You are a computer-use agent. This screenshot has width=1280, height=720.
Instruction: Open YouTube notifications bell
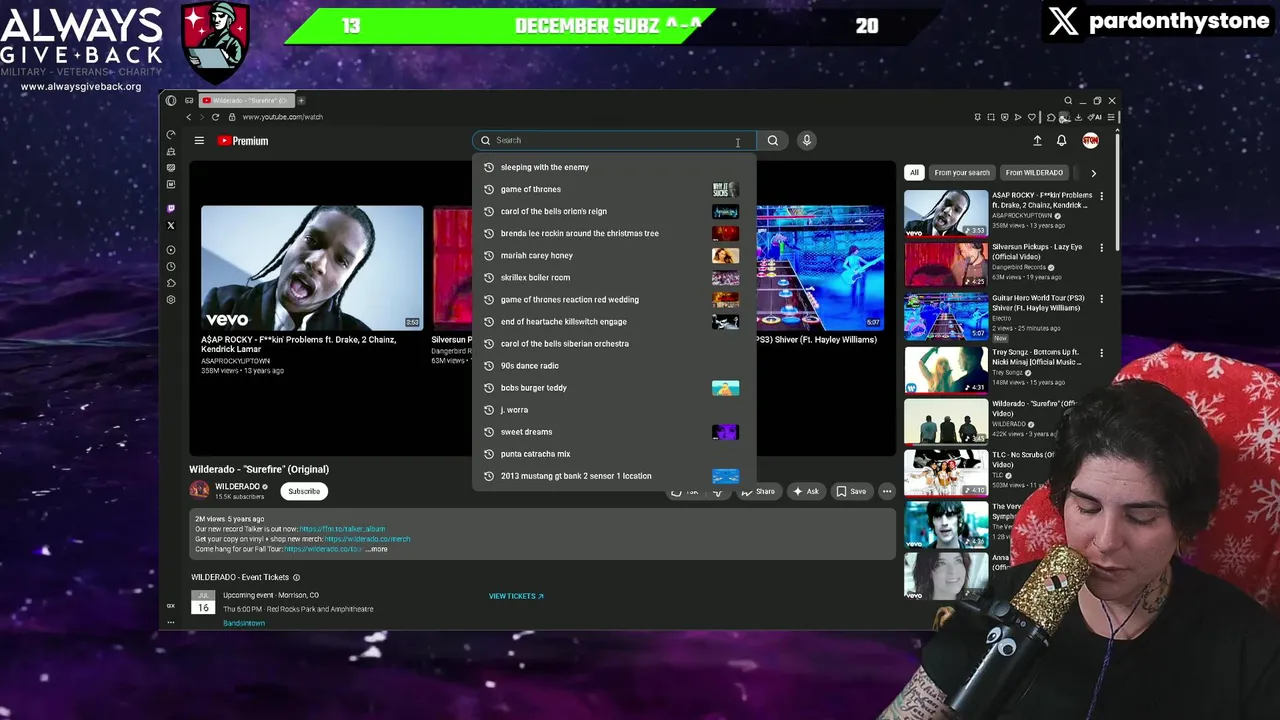pyautogui.click(x=1061, y=141)
